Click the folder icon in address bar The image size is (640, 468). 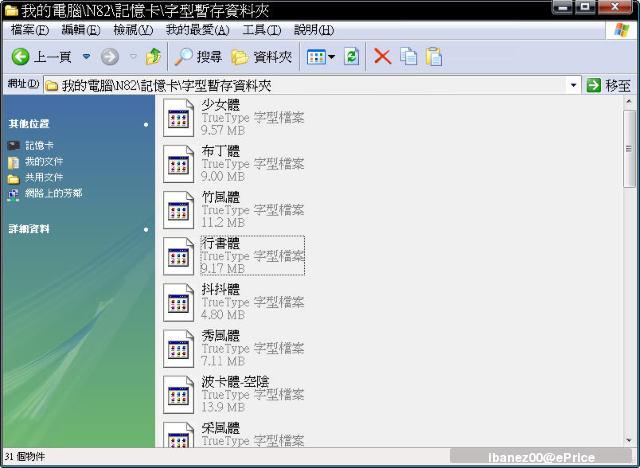[51, 86]
